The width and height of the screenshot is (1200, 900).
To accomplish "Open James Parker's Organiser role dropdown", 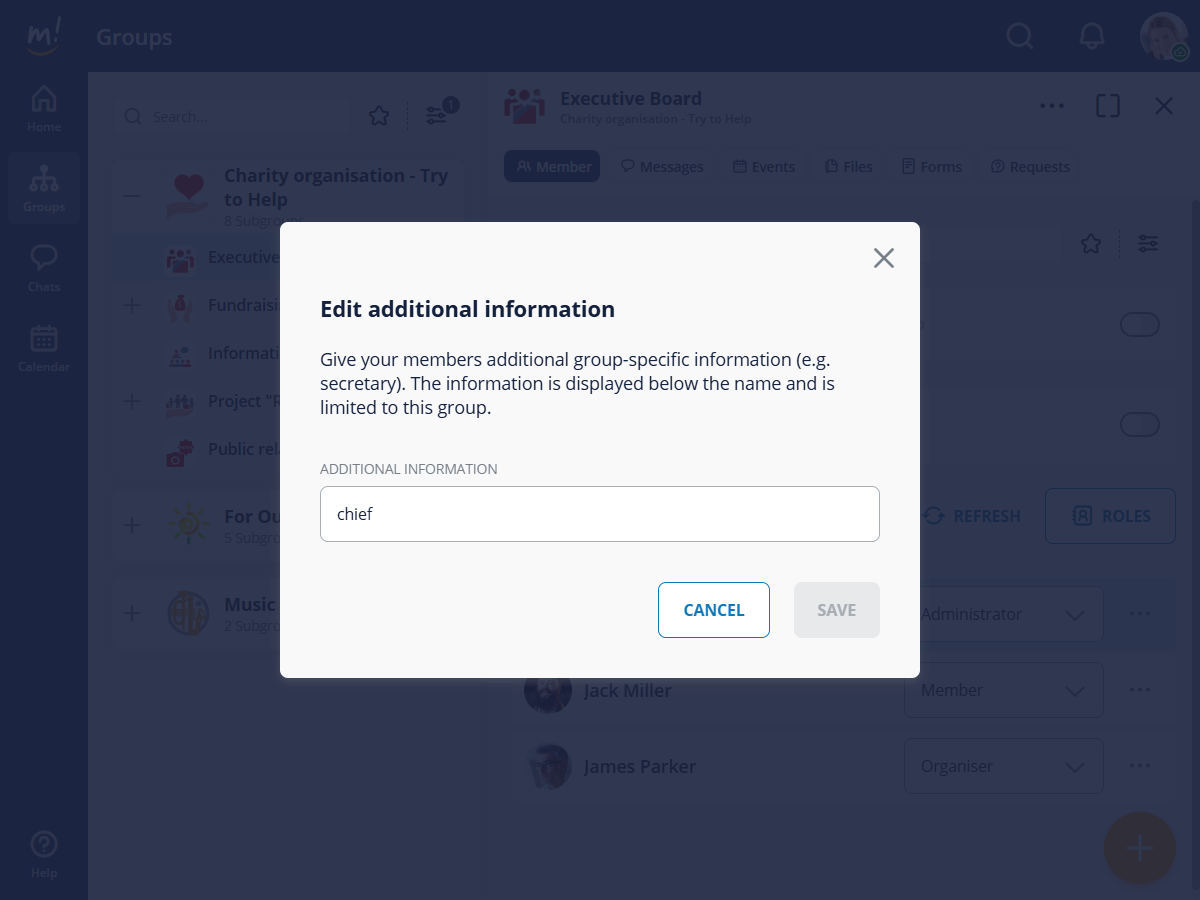I will pos(1004,766).
